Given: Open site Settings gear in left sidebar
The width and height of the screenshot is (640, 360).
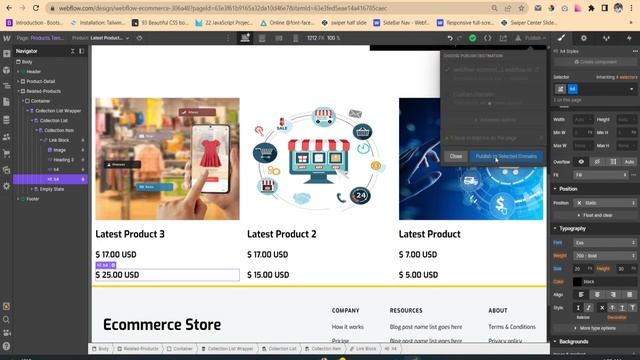Looking at the screenshot, I should click(x=7, y=186).
